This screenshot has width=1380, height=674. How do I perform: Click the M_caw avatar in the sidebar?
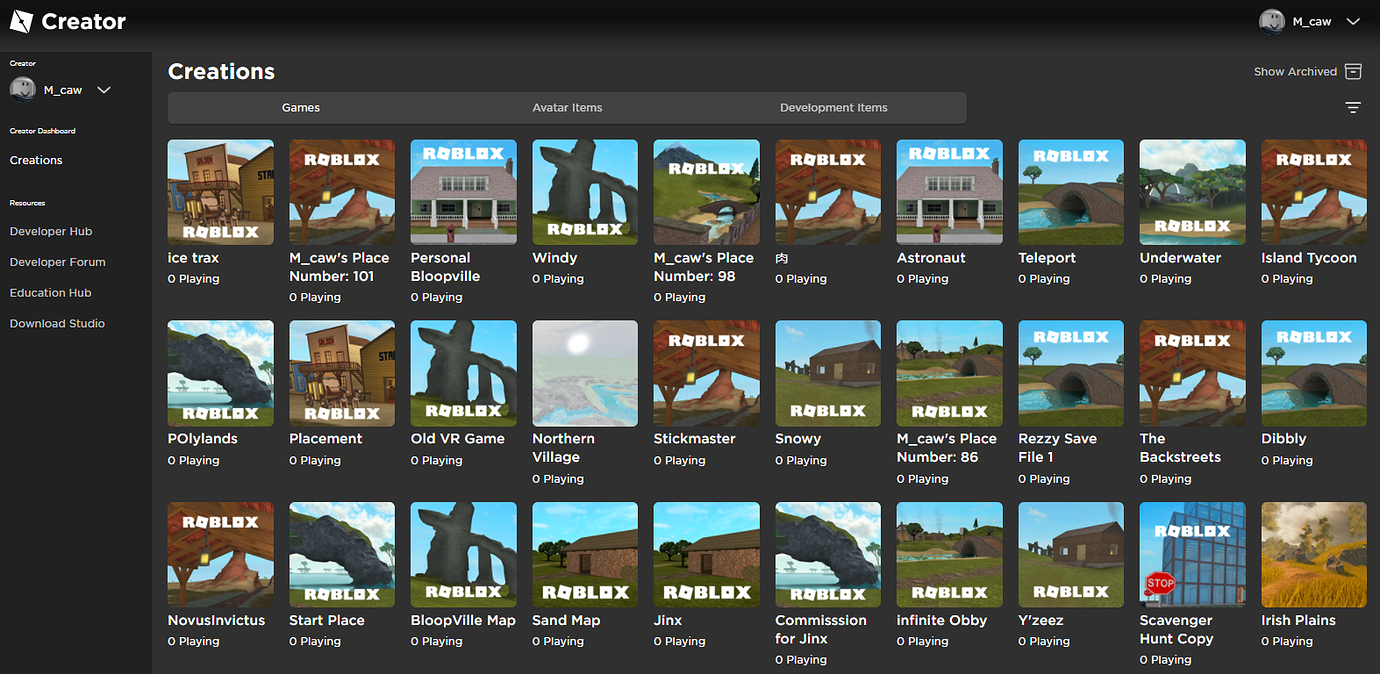coord(22,89)
